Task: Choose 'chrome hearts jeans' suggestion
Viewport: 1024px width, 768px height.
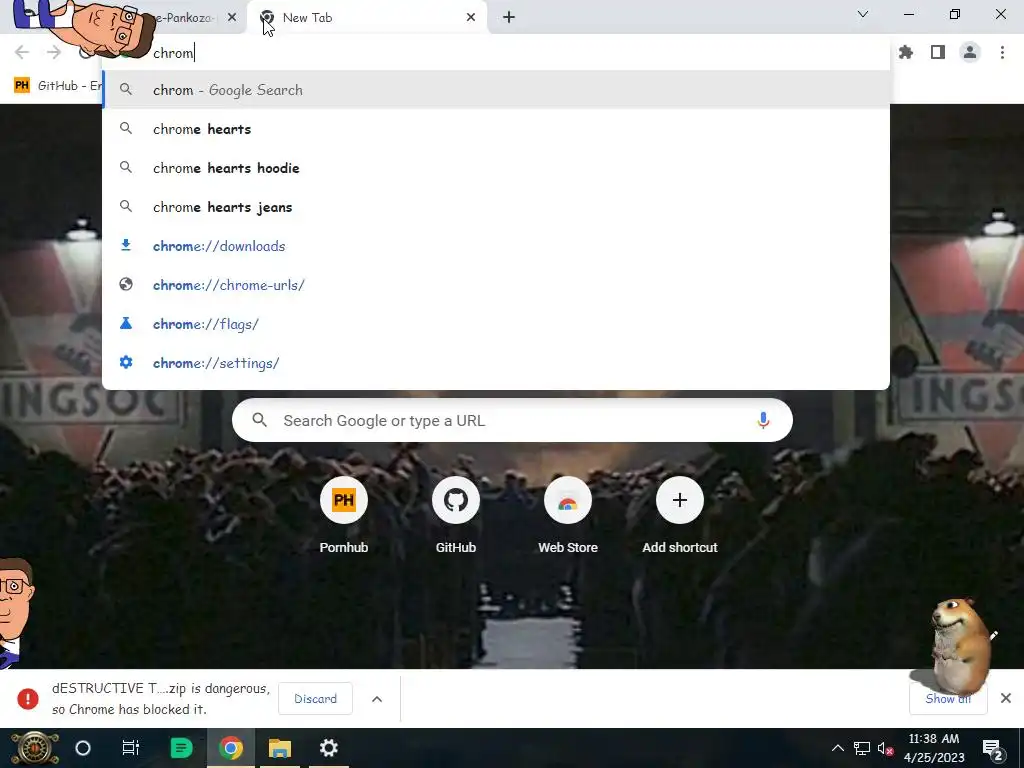Action: point(496,207)
